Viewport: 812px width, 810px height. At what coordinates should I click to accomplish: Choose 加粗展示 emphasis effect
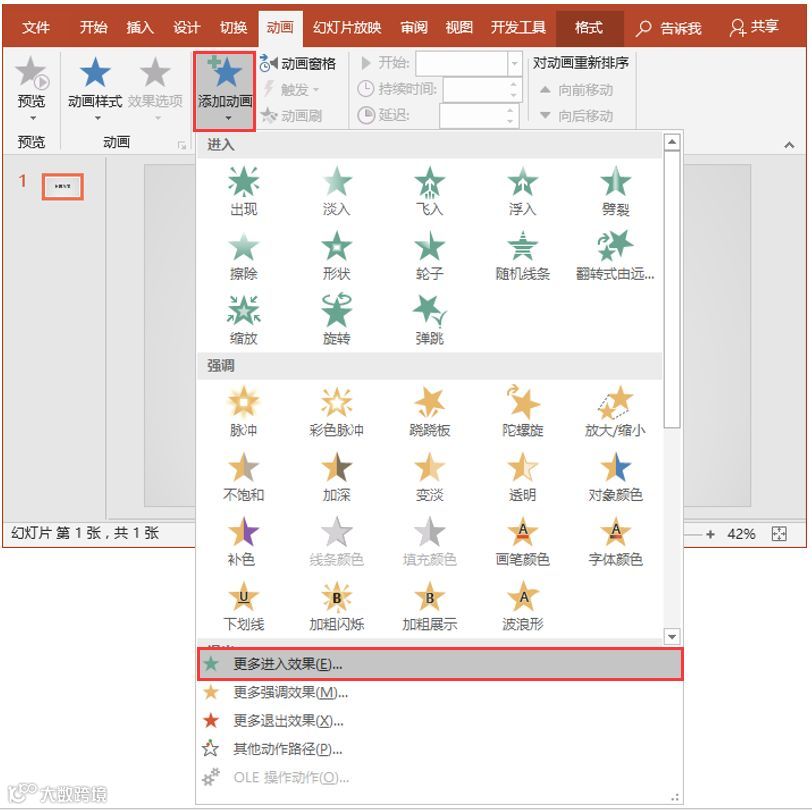429,606
